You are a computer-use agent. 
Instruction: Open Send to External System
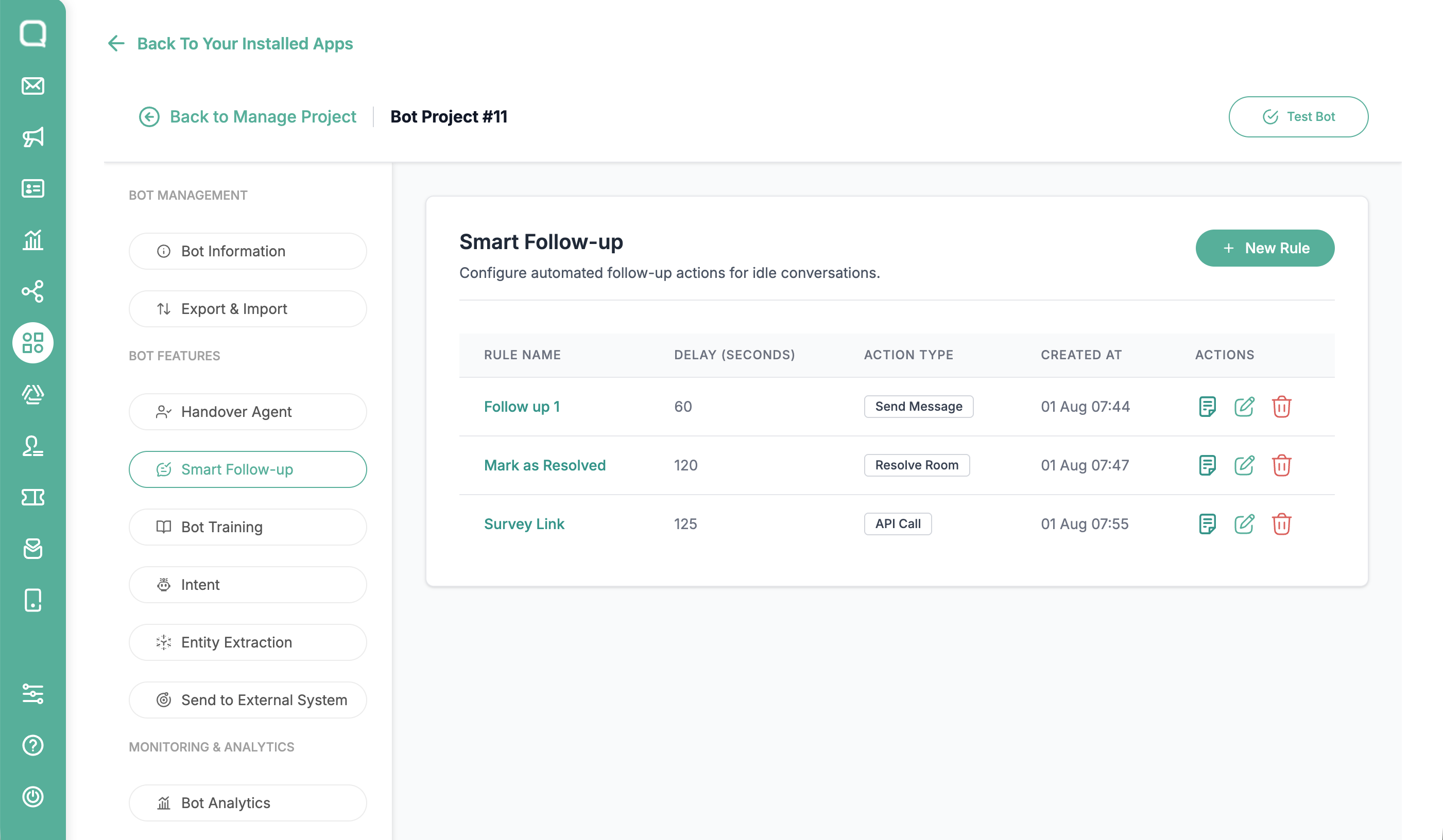pos(247,701)
